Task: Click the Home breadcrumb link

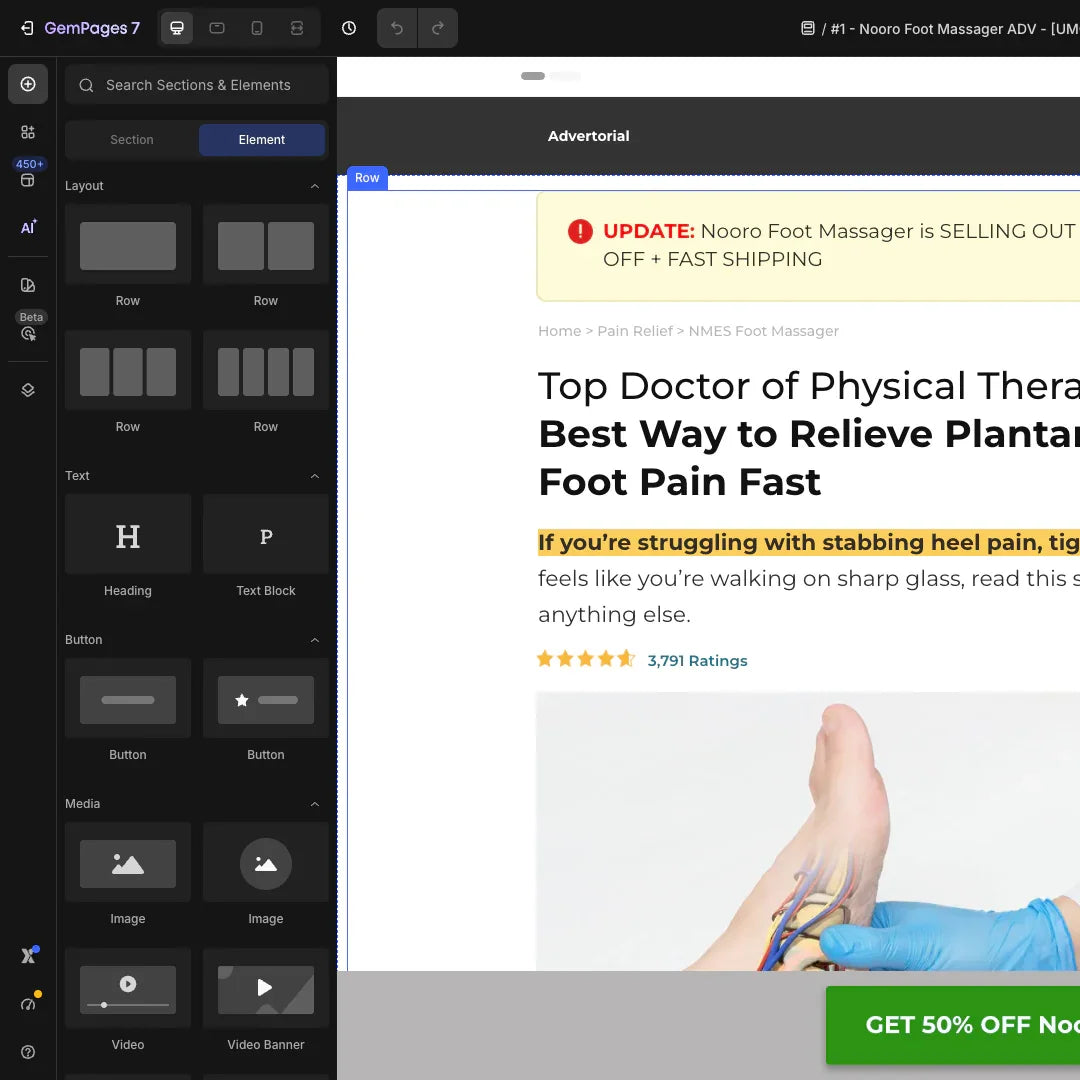Action: click(559, 331)
